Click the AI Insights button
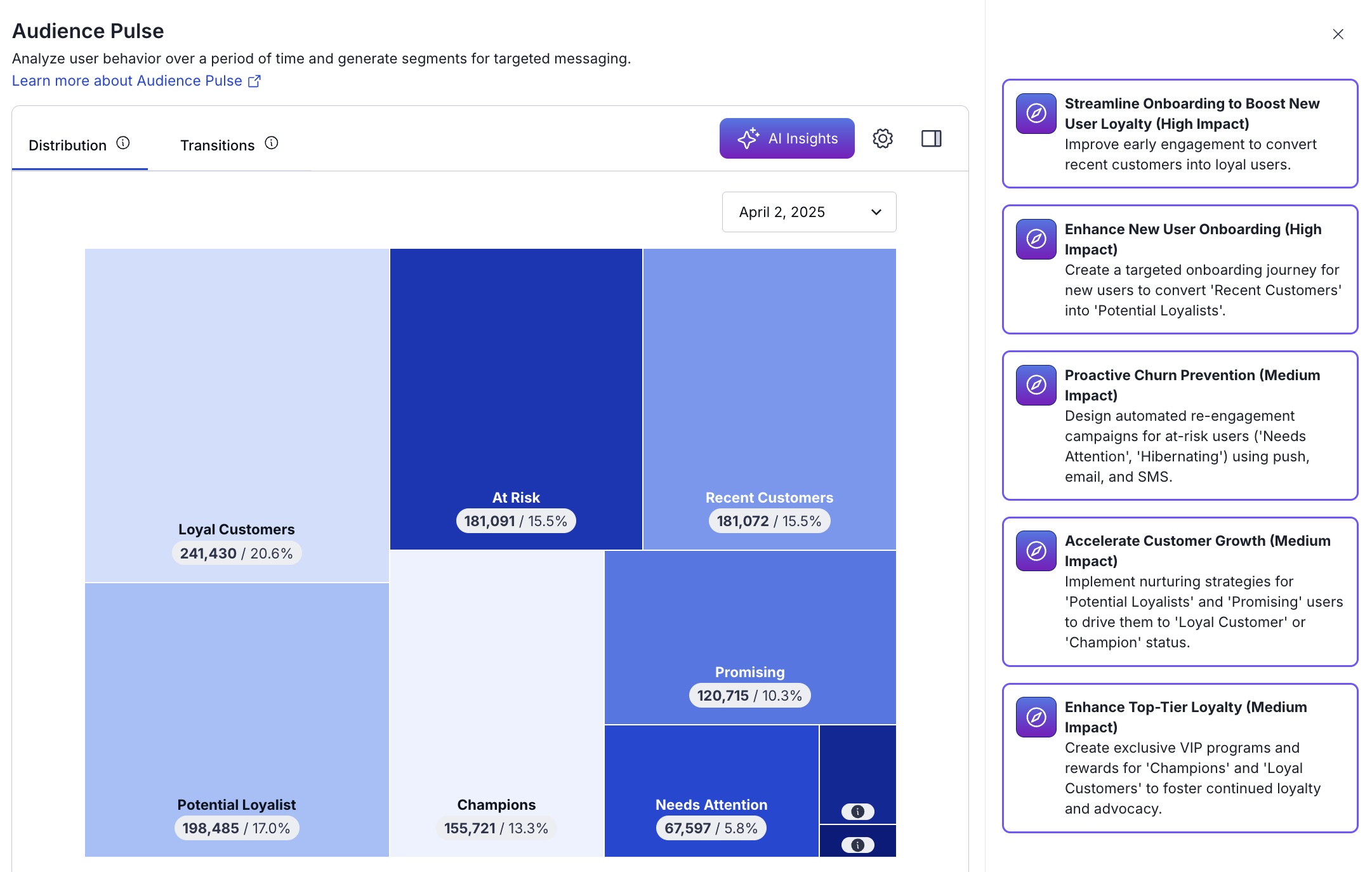 [x=786, y=138]
